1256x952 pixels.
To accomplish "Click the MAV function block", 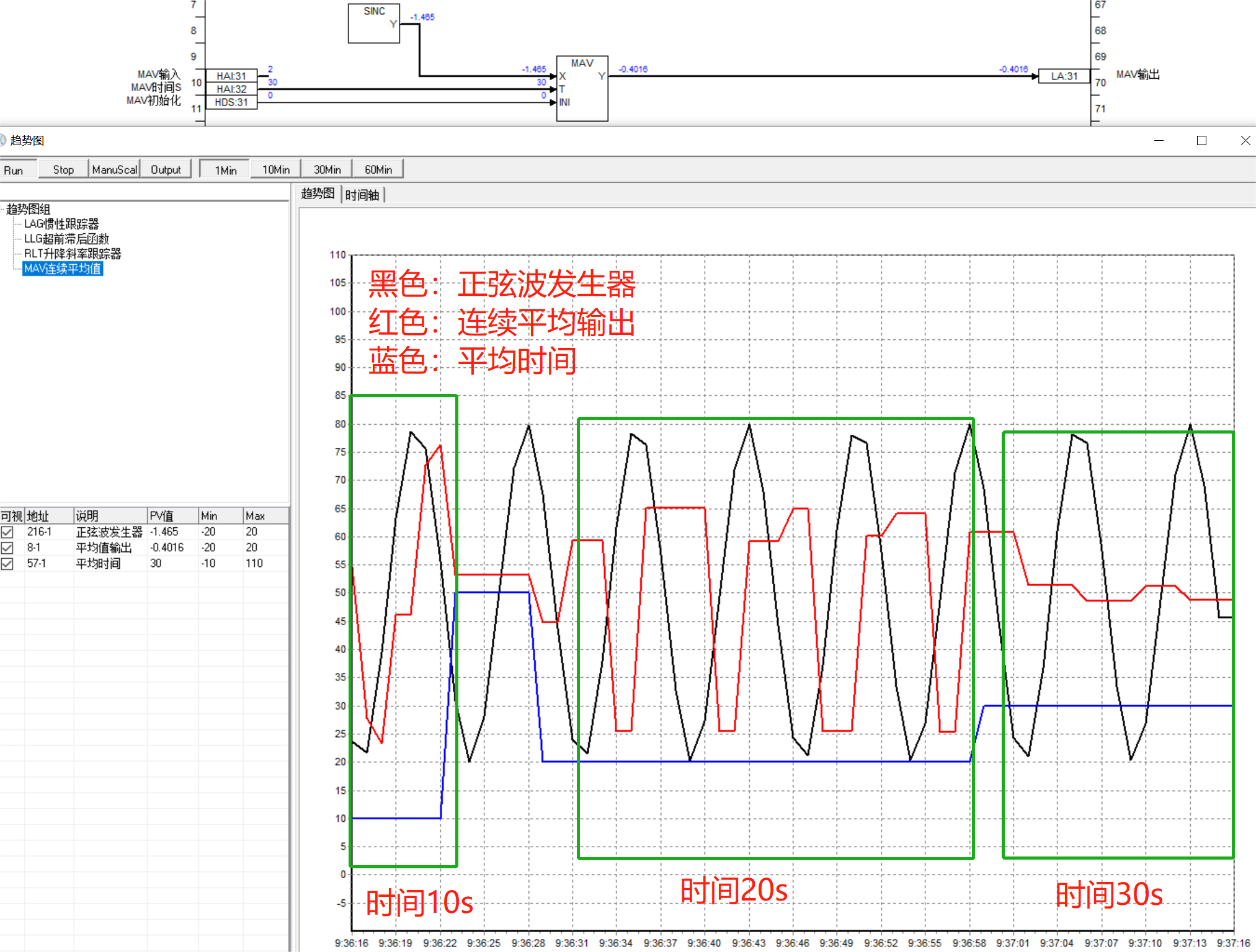I will pos(582,89).
